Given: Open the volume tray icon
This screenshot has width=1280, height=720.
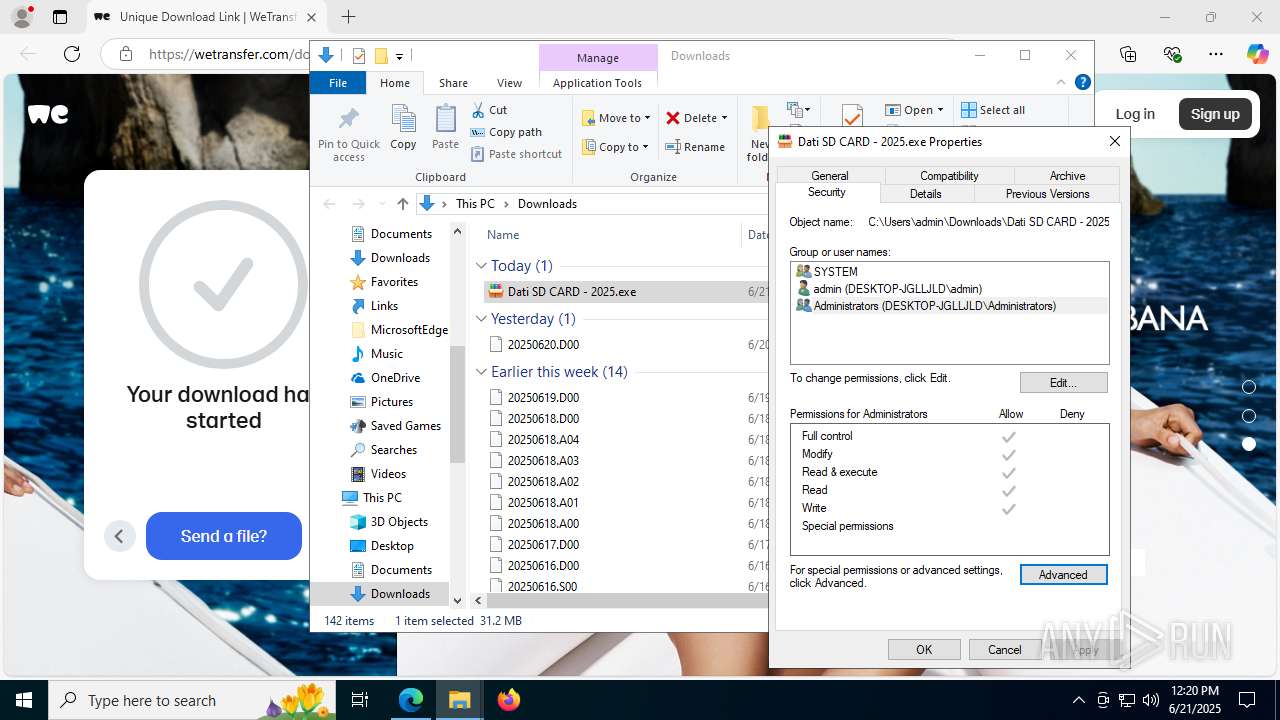Looking at the screenshot, I should [1151, 700].
